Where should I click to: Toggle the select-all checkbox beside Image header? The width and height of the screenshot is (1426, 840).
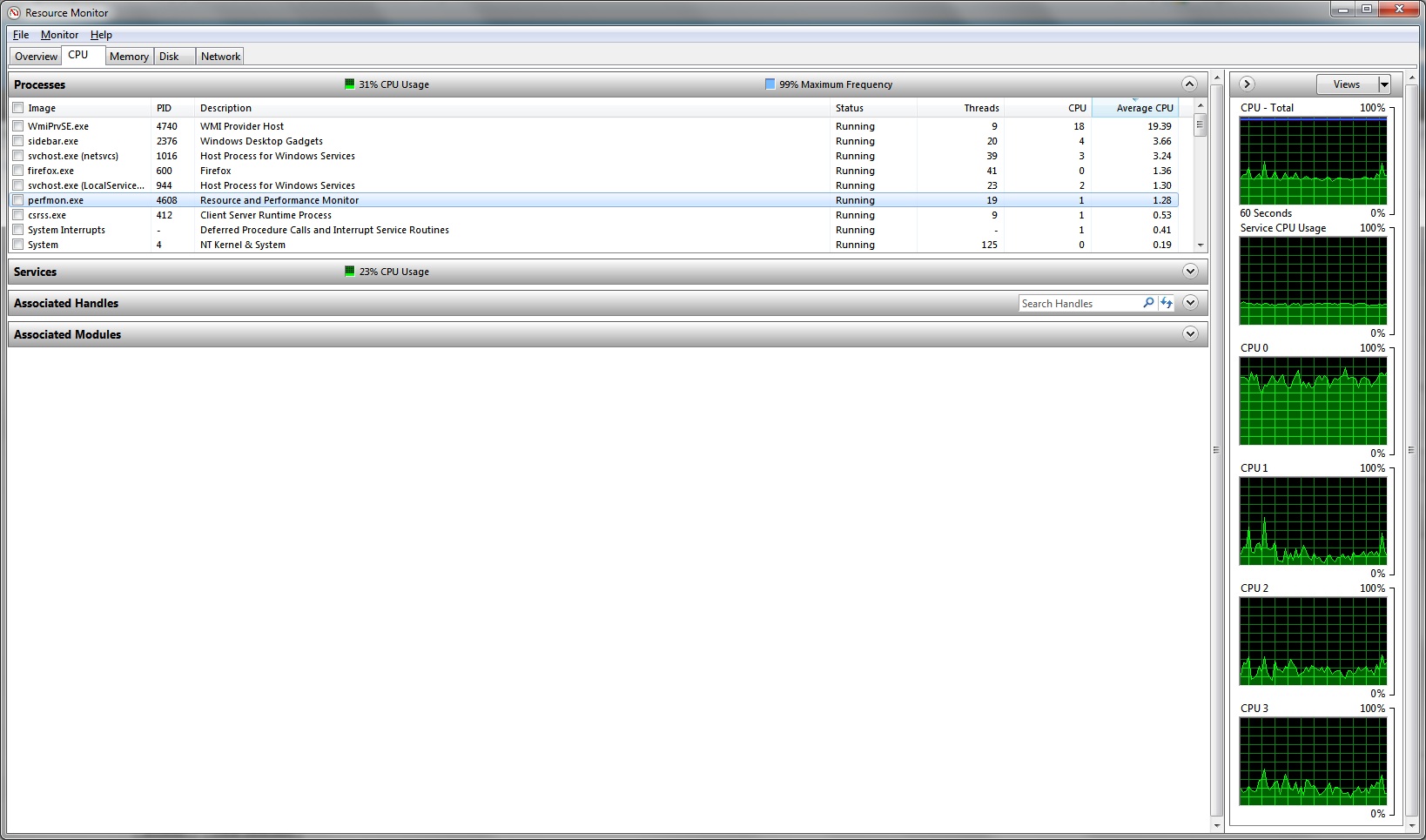click(17, 108)
